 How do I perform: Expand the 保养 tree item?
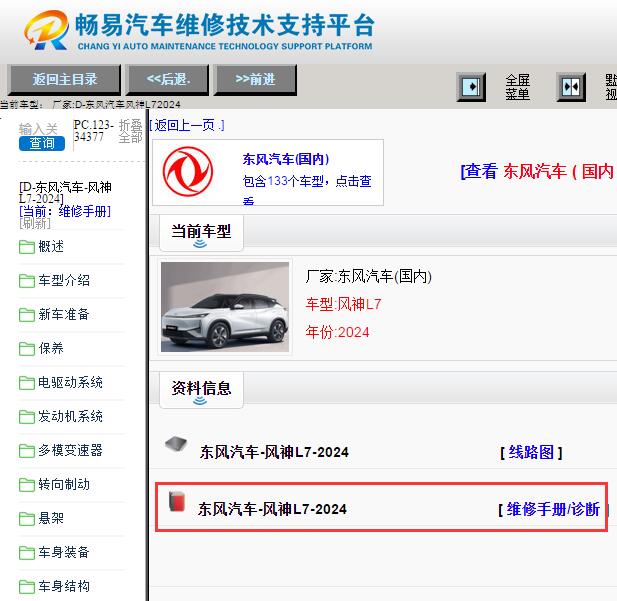click(51, 348)
